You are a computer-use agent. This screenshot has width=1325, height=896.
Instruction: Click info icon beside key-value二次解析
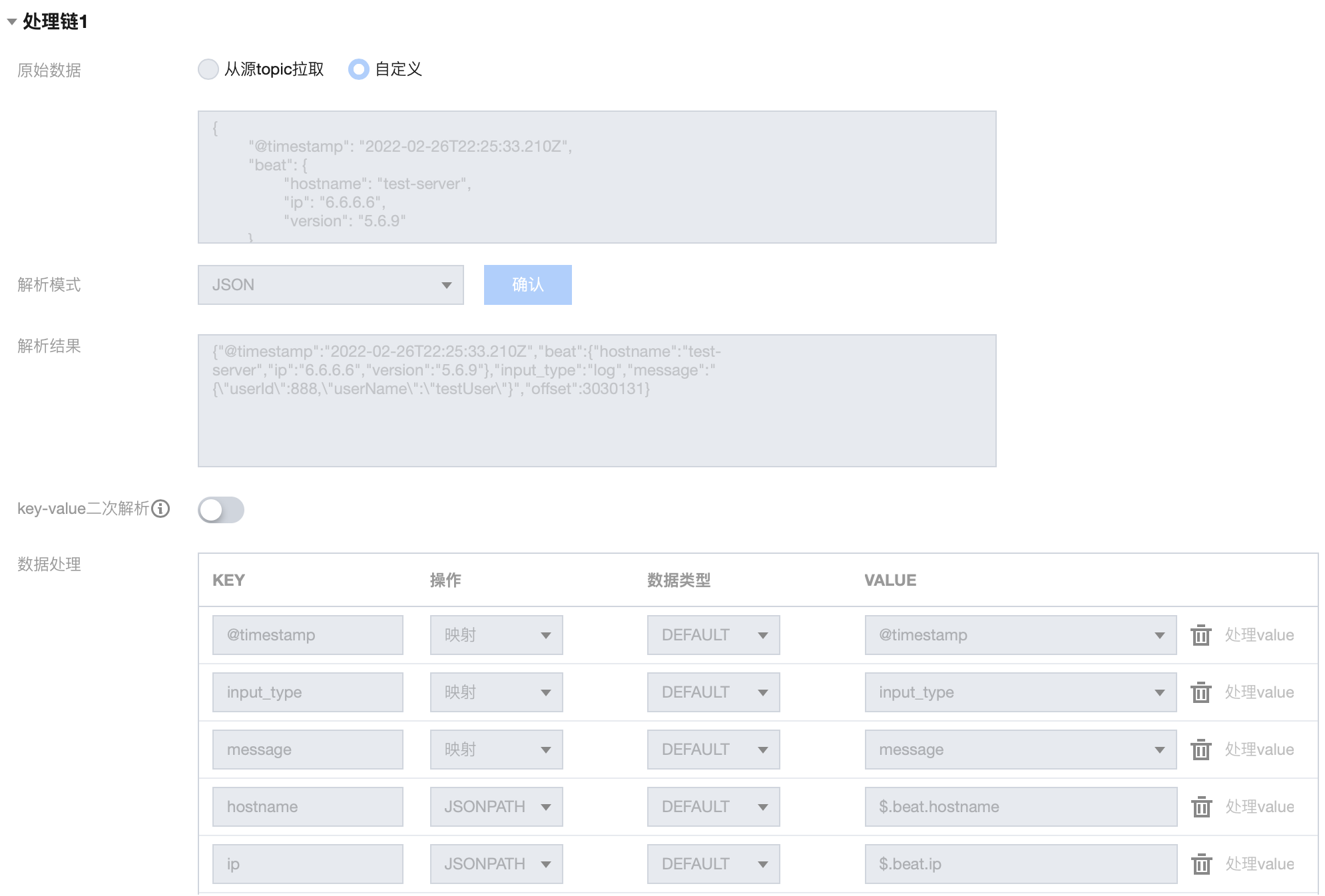tap(160, 509)
